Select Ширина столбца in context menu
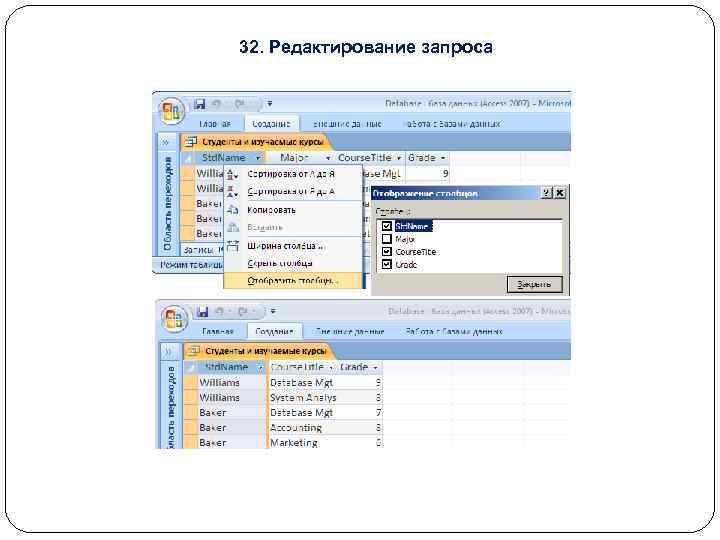Screen dimensions: 720x540 pyautogui.click(x=293, y=246)
